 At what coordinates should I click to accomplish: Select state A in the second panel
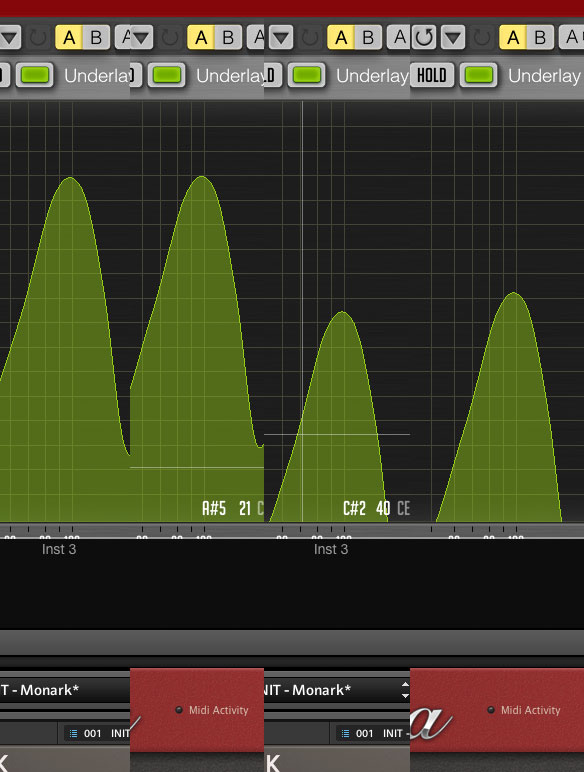[x=201, y=37]
